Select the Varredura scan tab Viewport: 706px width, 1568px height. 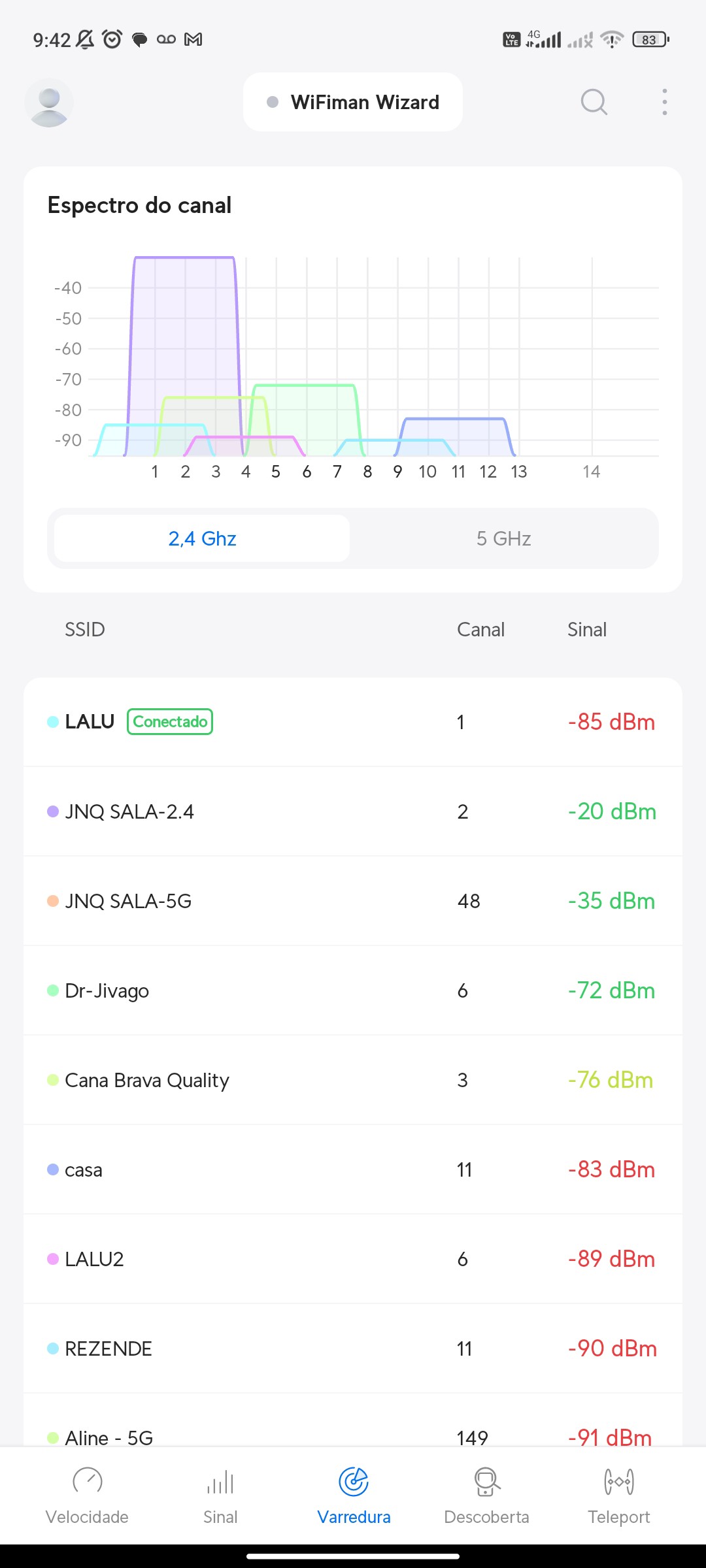pyautogui.click(x=354, y=1494)
